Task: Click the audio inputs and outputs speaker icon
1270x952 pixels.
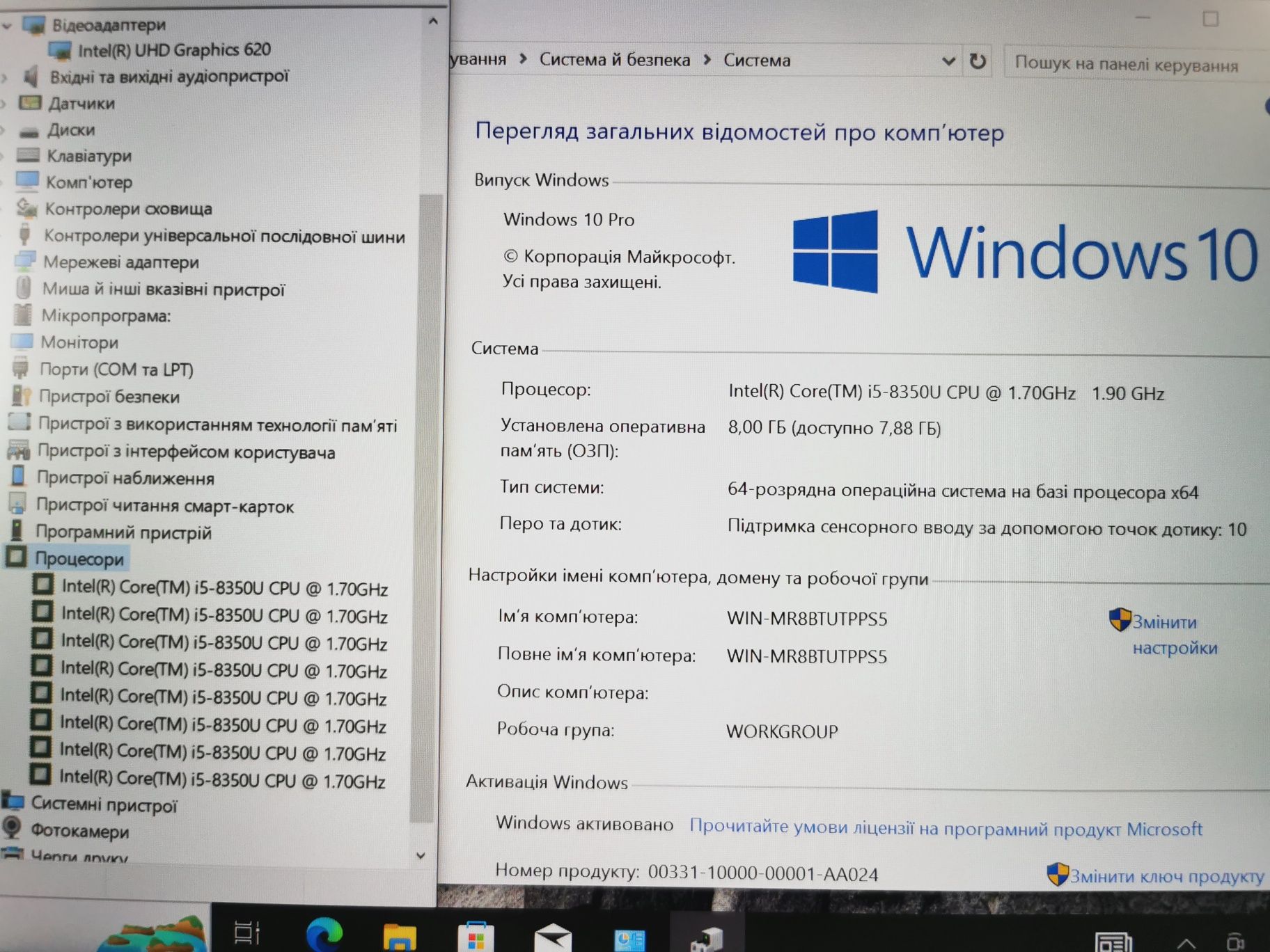Action: tap(30, 76)
